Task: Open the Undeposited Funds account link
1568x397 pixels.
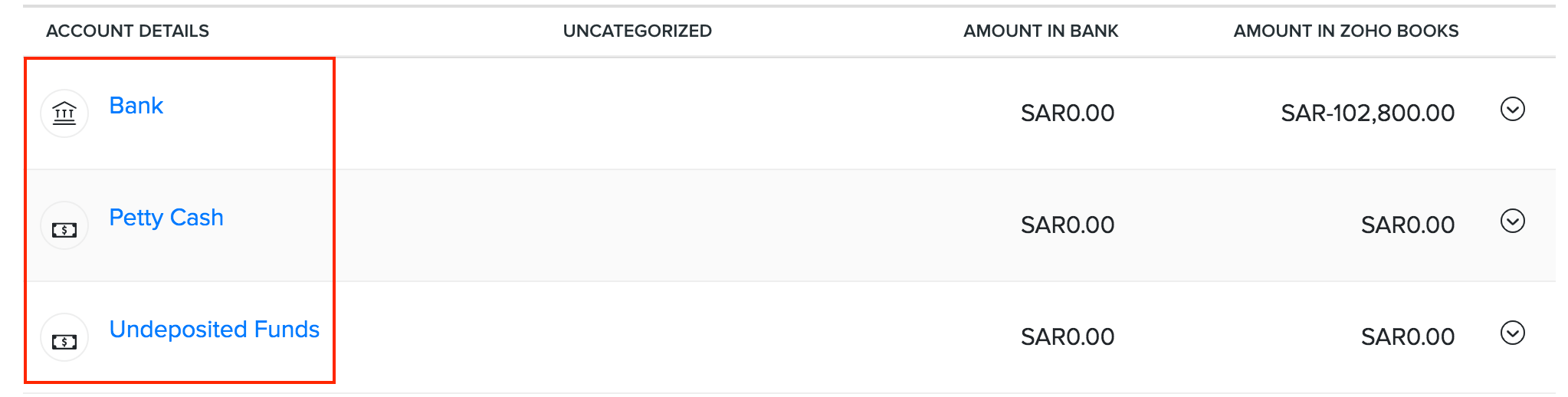Action: [x=214, y=330]
